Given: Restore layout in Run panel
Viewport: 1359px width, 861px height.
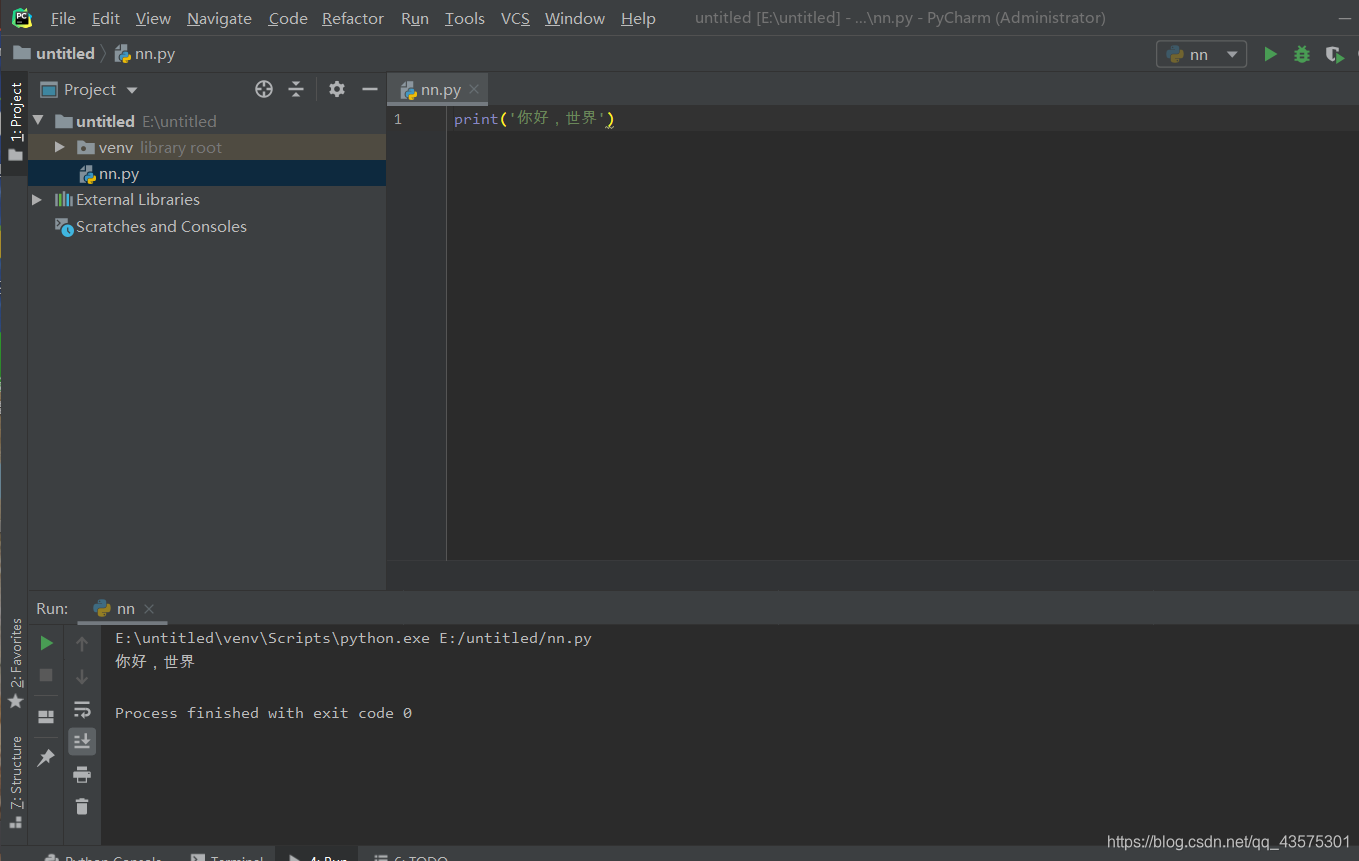Looking at the screenshot, I should click(x=46, y=716).
